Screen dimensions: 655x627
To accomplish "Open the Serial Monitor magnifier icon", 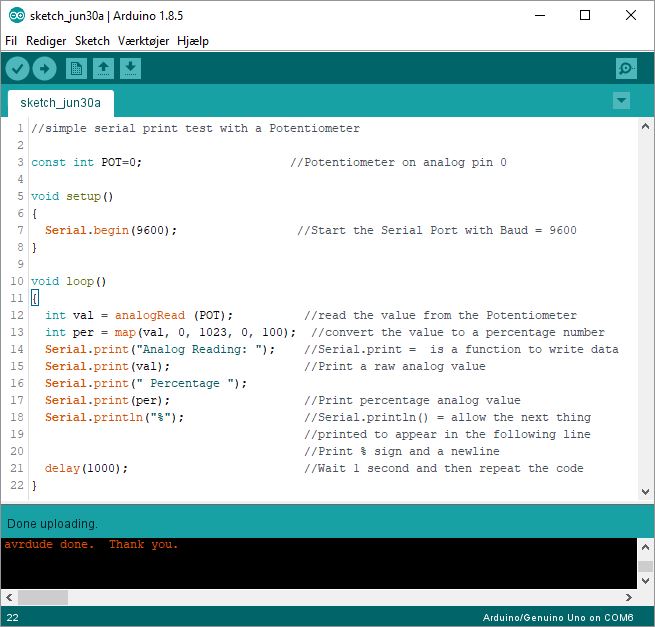I will pyautogui.click(x=626, y=69).
